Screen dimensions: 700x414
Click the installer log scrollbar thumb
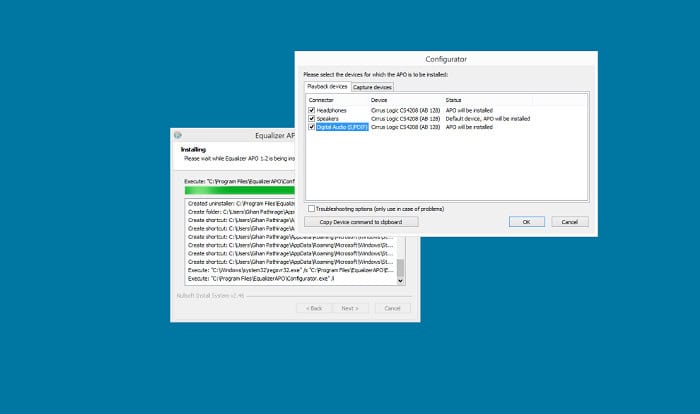(400, 268)
